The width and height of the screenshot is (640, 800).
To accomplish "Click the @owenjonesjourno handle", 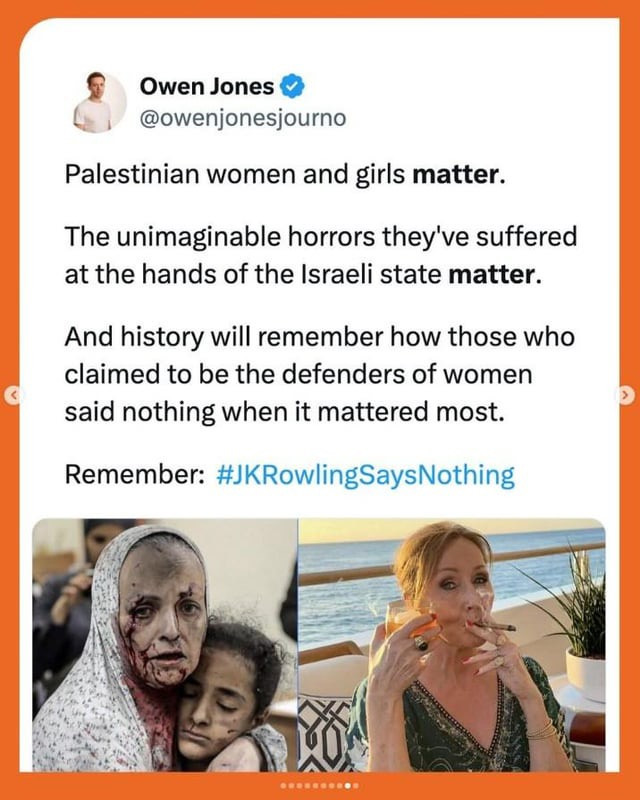I will (243, 118).
